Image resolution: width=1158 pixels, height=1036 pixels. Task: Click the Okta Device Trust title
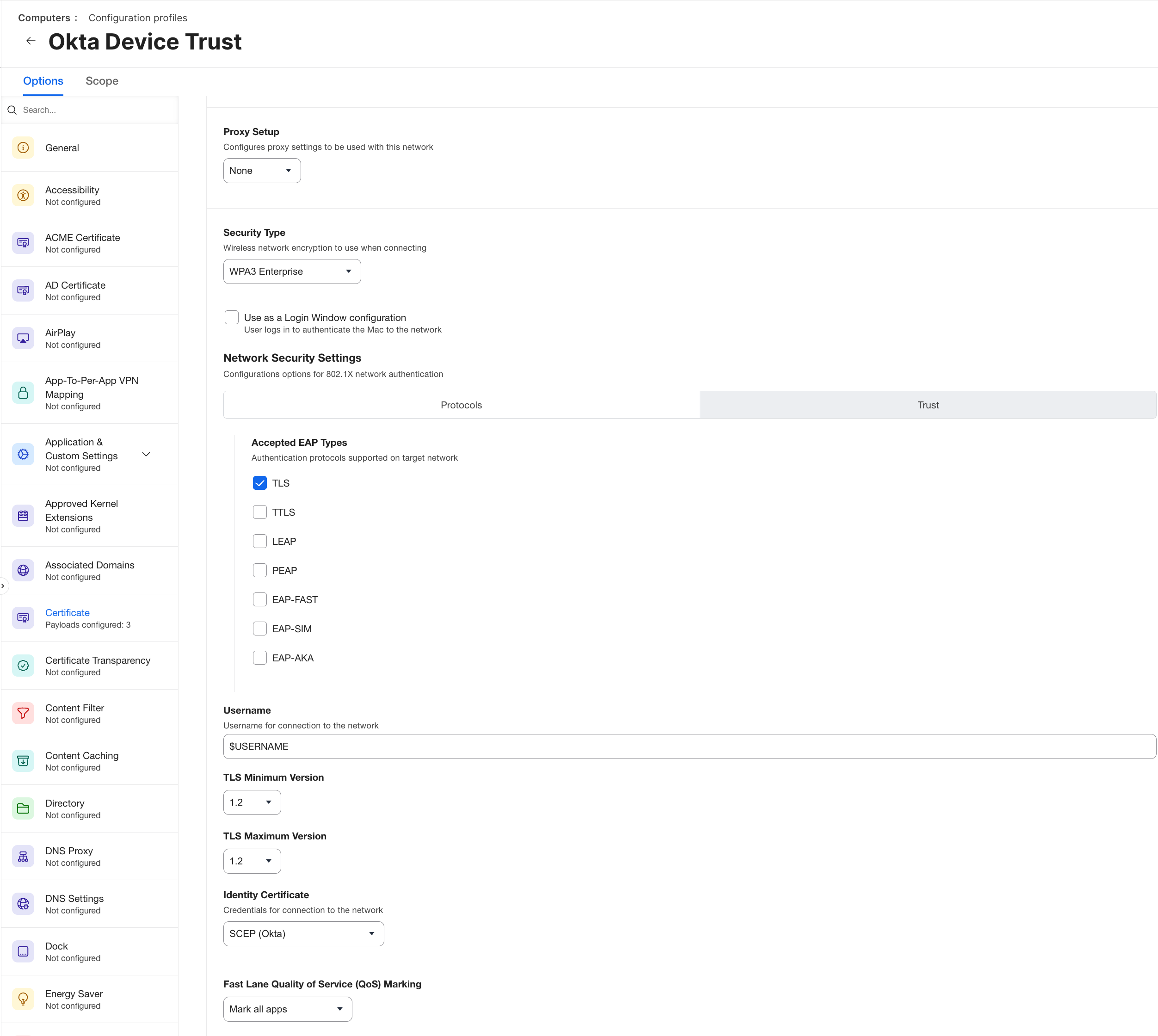coord(145,42)
